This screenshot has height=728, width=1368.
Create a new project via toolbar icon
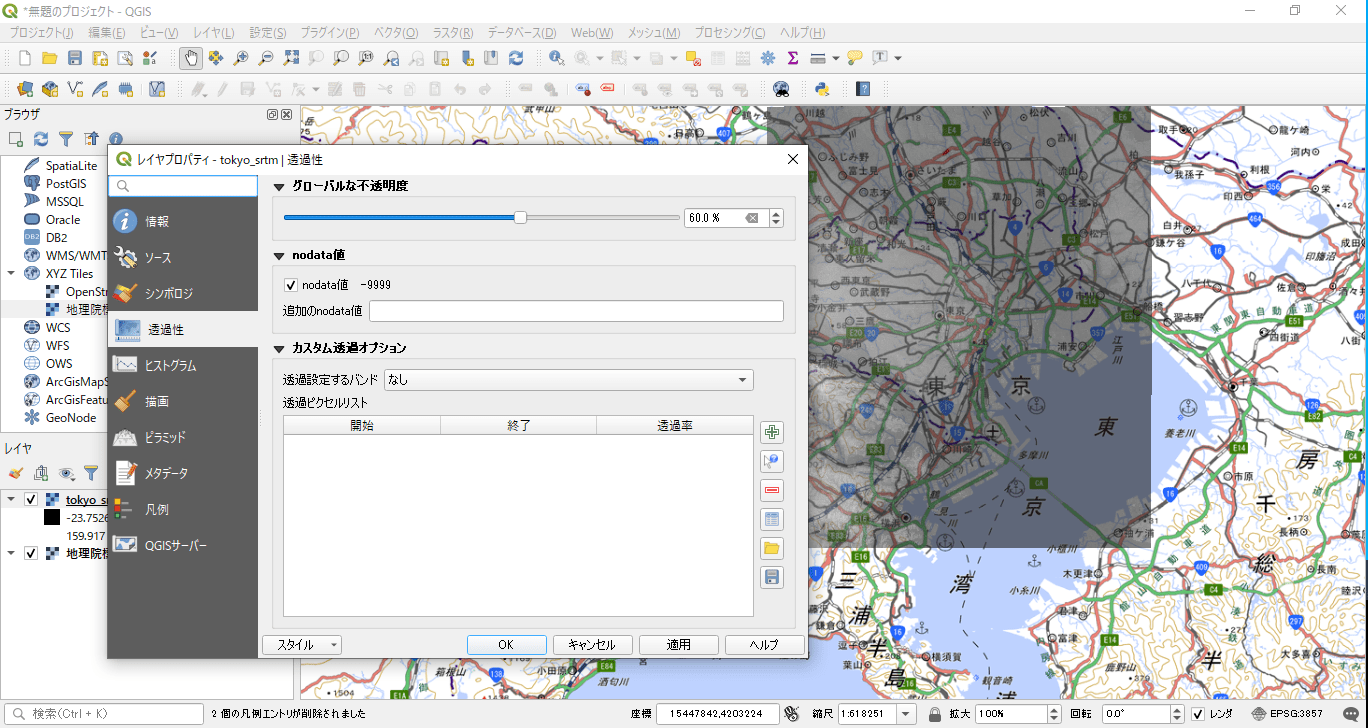[x=25, y=58]
